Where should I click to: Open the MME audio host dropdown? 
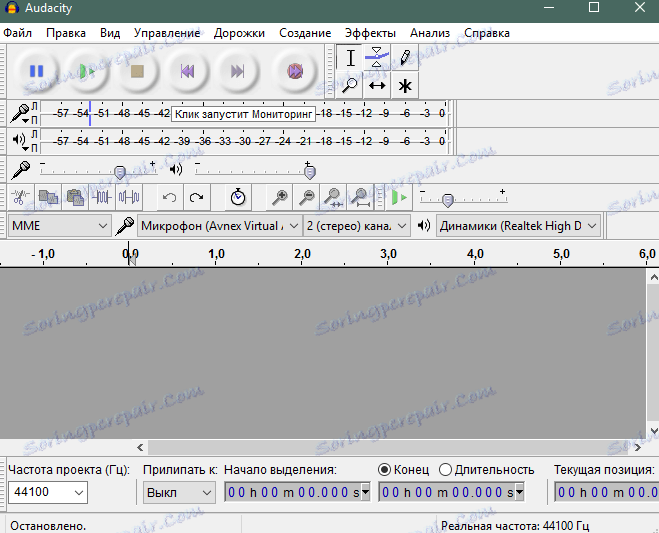click(59, 226)
